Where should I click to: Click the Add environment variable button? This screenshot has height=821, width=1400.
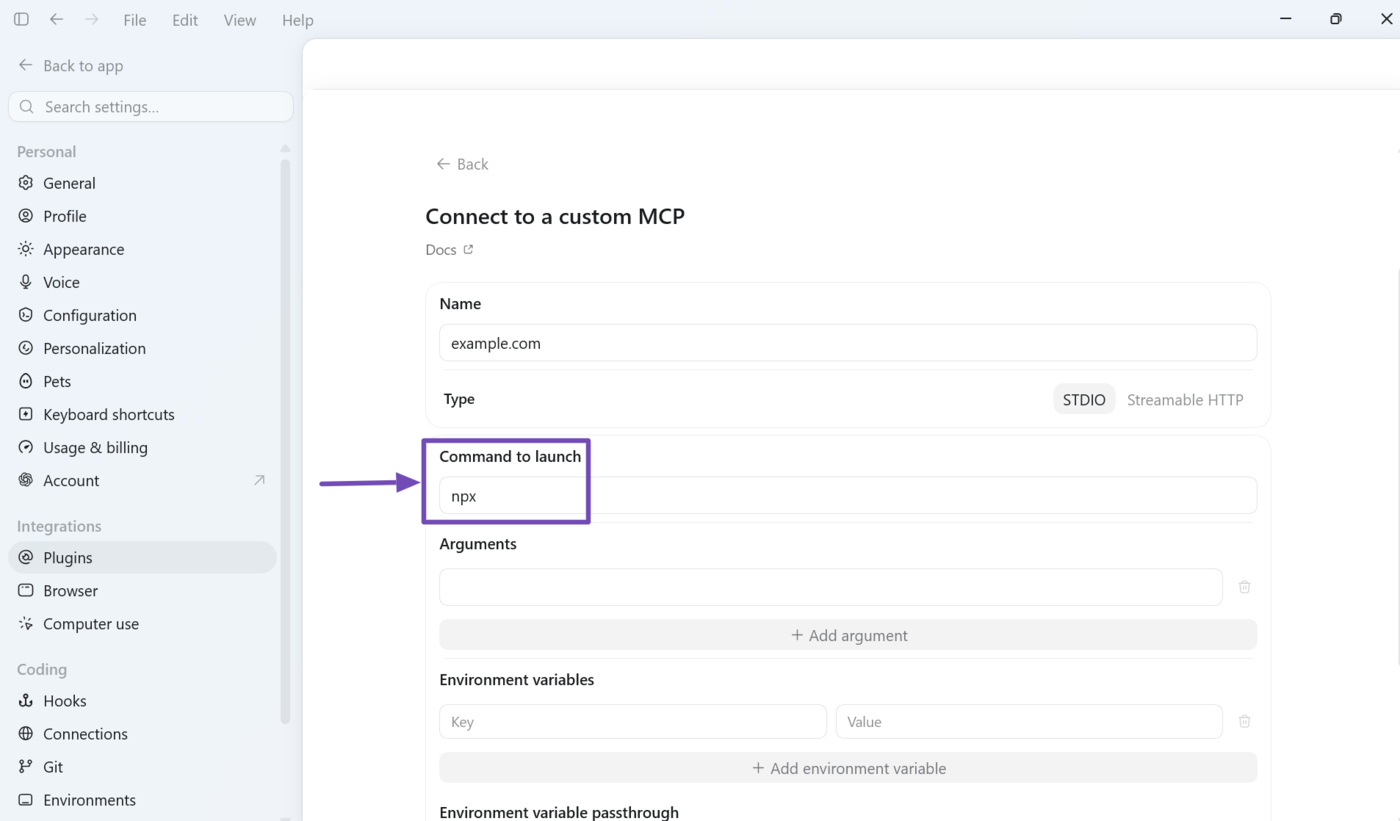point(848,768)
